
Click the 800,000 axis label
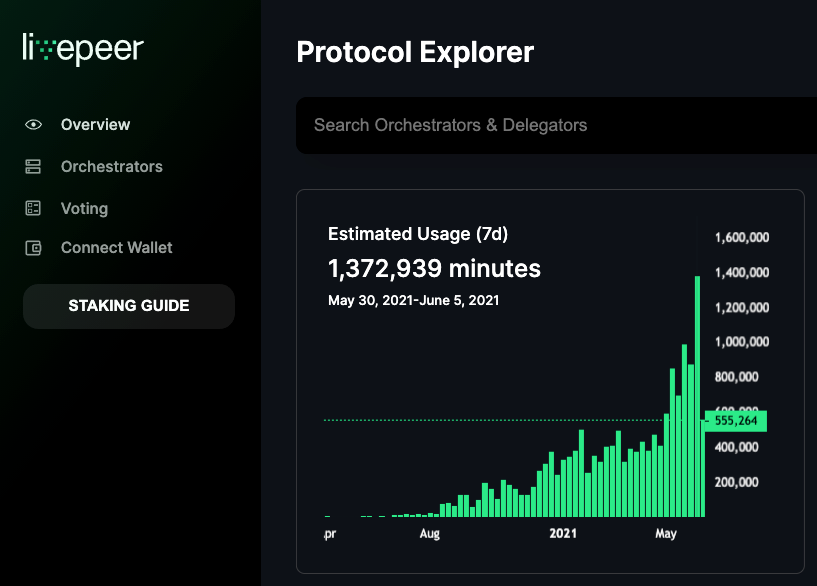(x=737, y=377)
